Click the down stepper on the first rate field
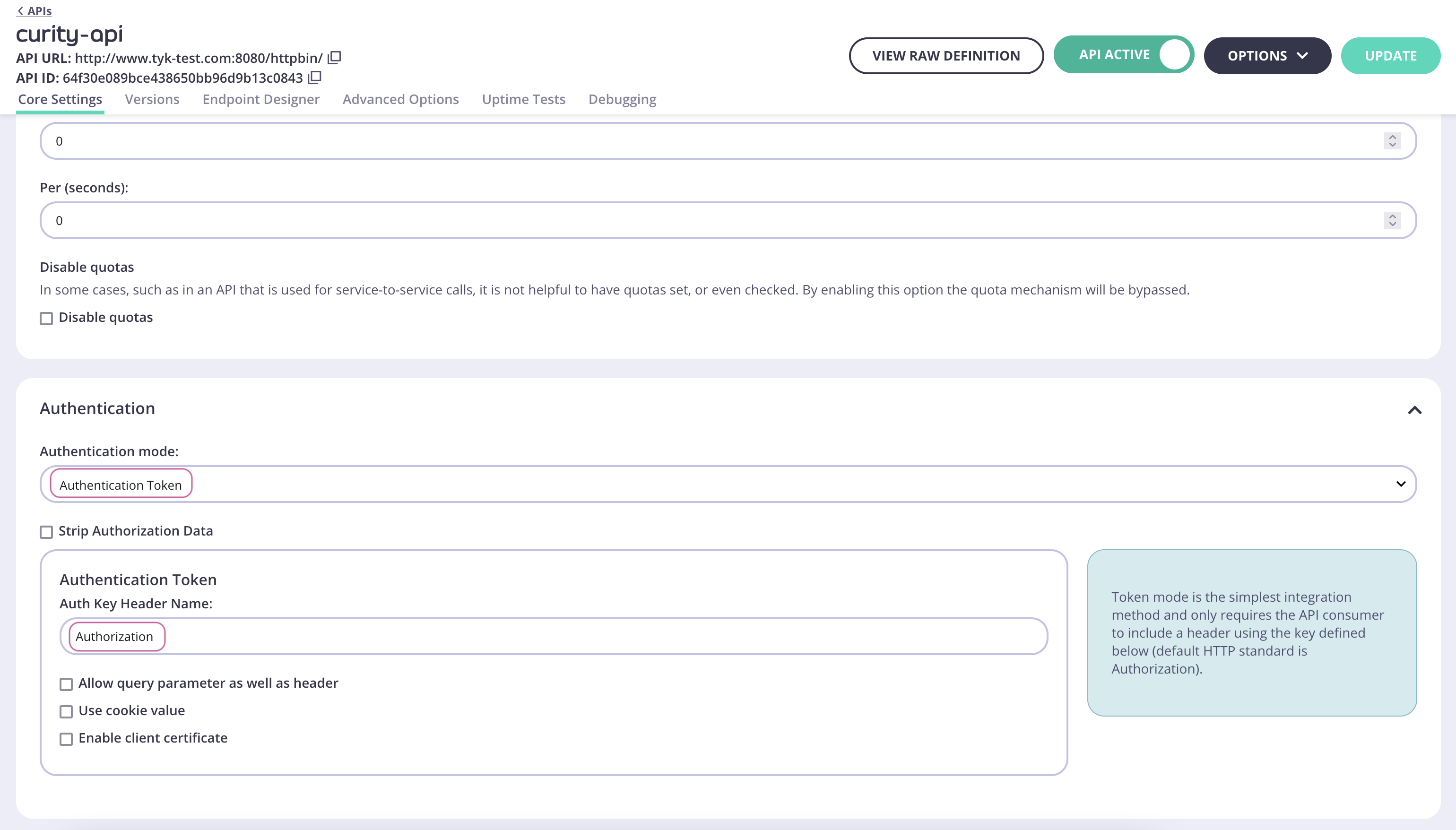1456x830 pixels. tap(1392, 144)
